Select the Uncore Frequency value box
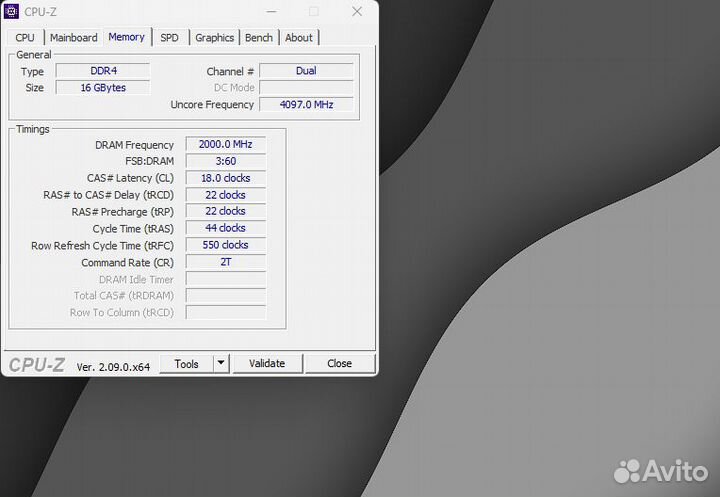 (306, 104)
